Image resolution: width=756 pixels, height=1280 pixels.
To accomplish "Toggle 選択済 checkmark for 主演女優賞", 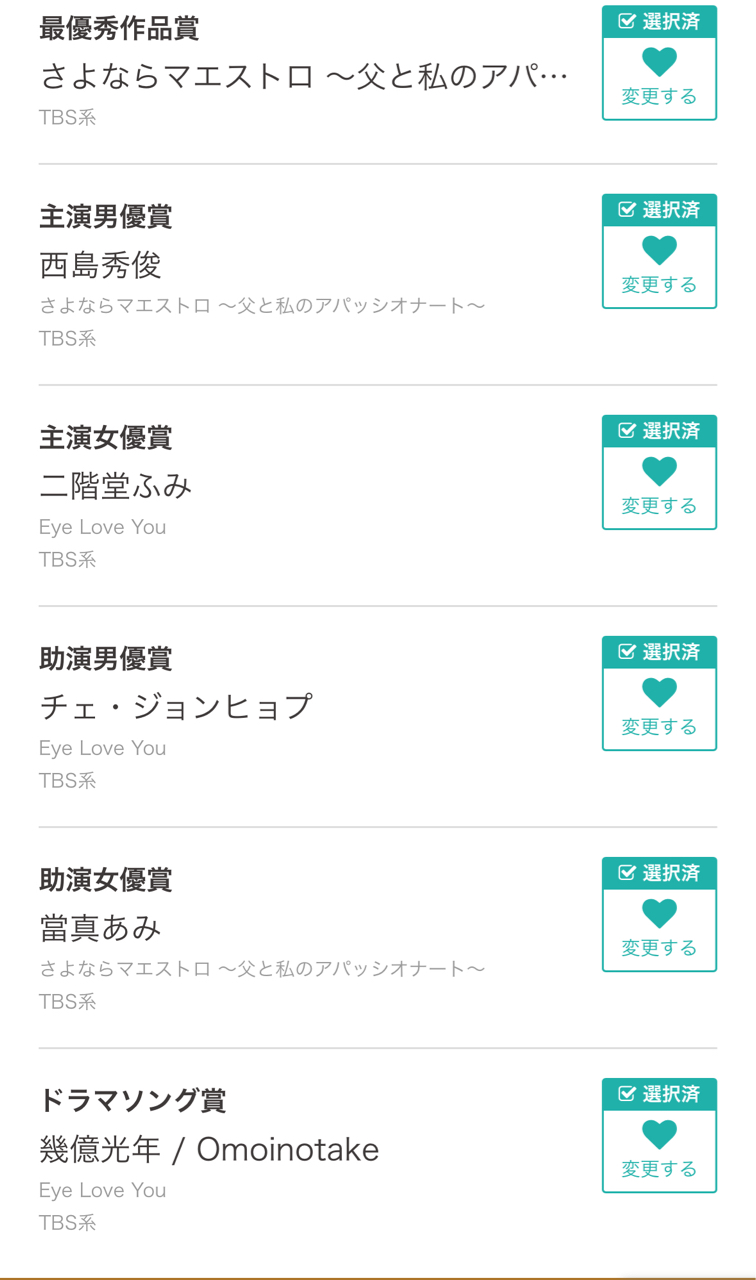I will tap(628, 431).
